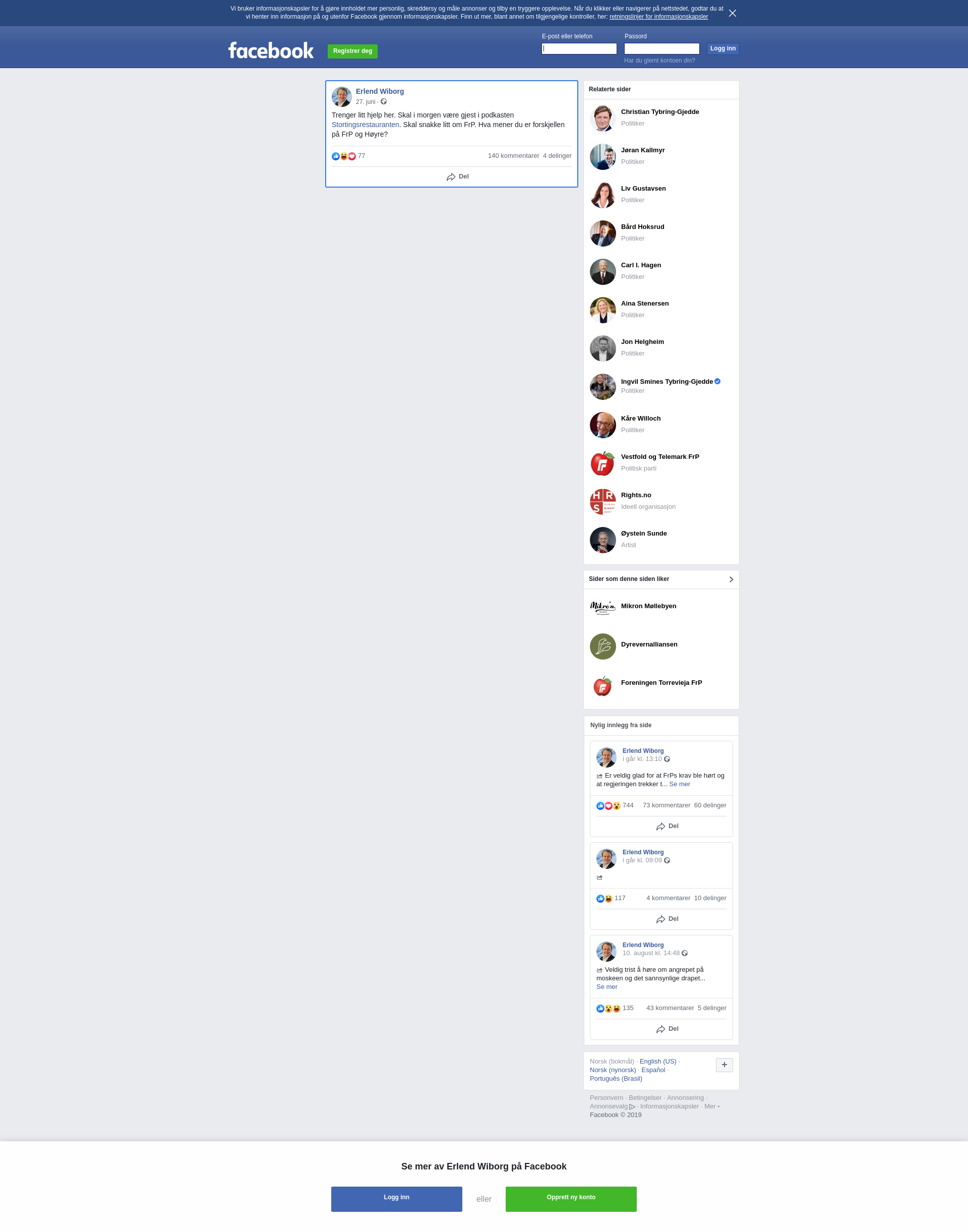Click globe privacy icon next to 27. juni
The height and width of the screenshot is (1232, 968).
point(384,101)
